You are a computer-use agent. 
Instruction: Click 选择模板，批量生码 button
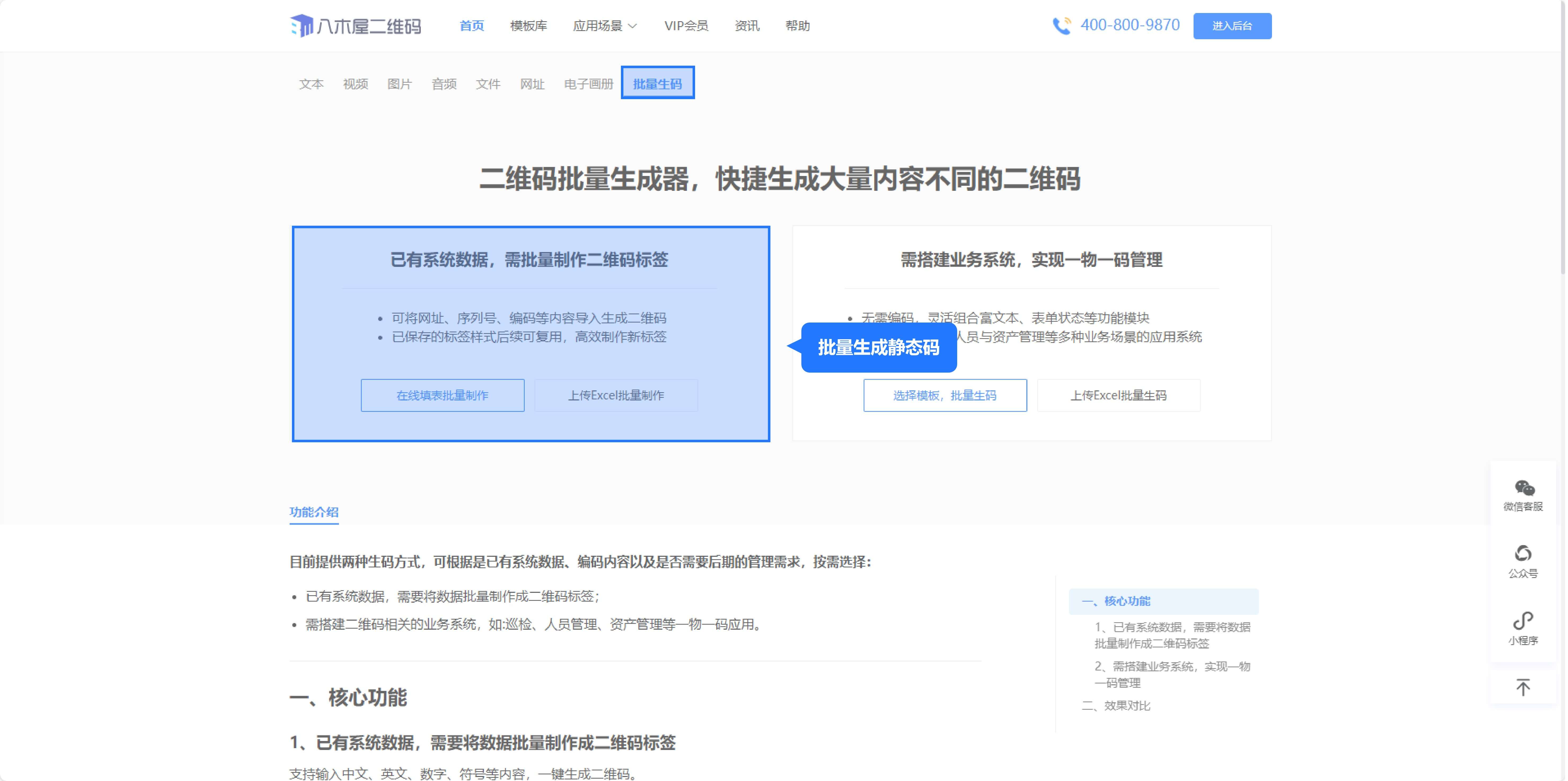tap(945, 396)
